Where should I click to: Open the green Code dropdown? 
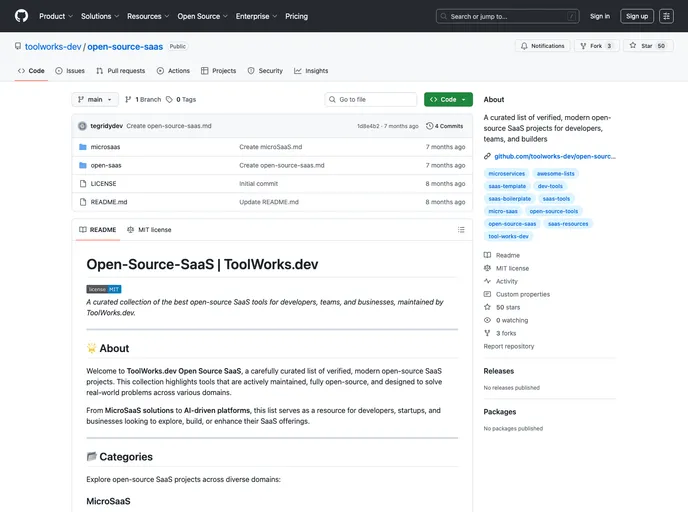[448, 100]
